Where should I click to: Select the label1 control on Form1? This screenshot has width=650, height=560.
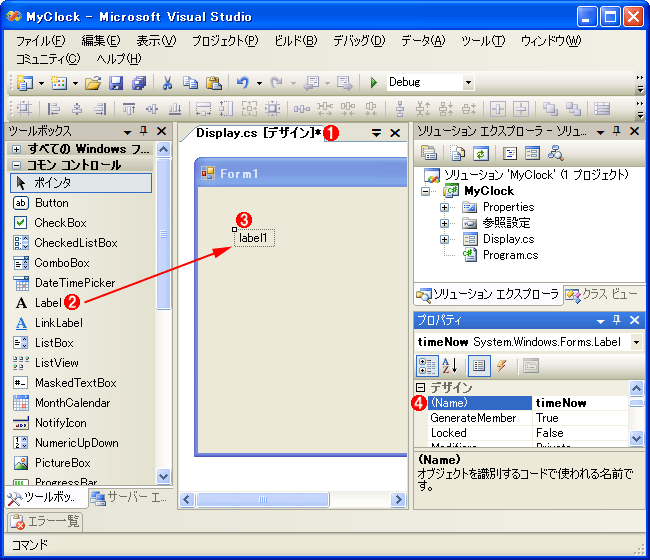(x=254, y=238)
